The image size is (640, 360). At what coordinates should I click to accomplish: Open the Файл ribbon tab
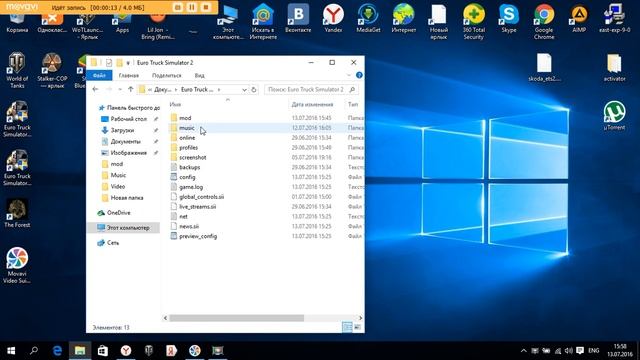[x=99, y=76]
